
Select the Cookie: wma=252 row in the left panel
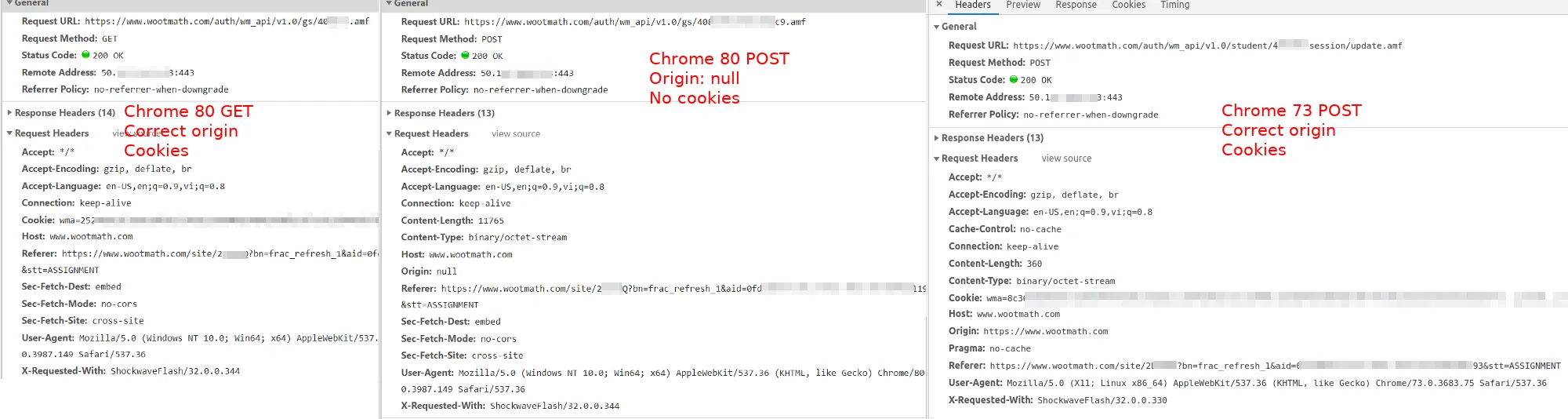200,220
